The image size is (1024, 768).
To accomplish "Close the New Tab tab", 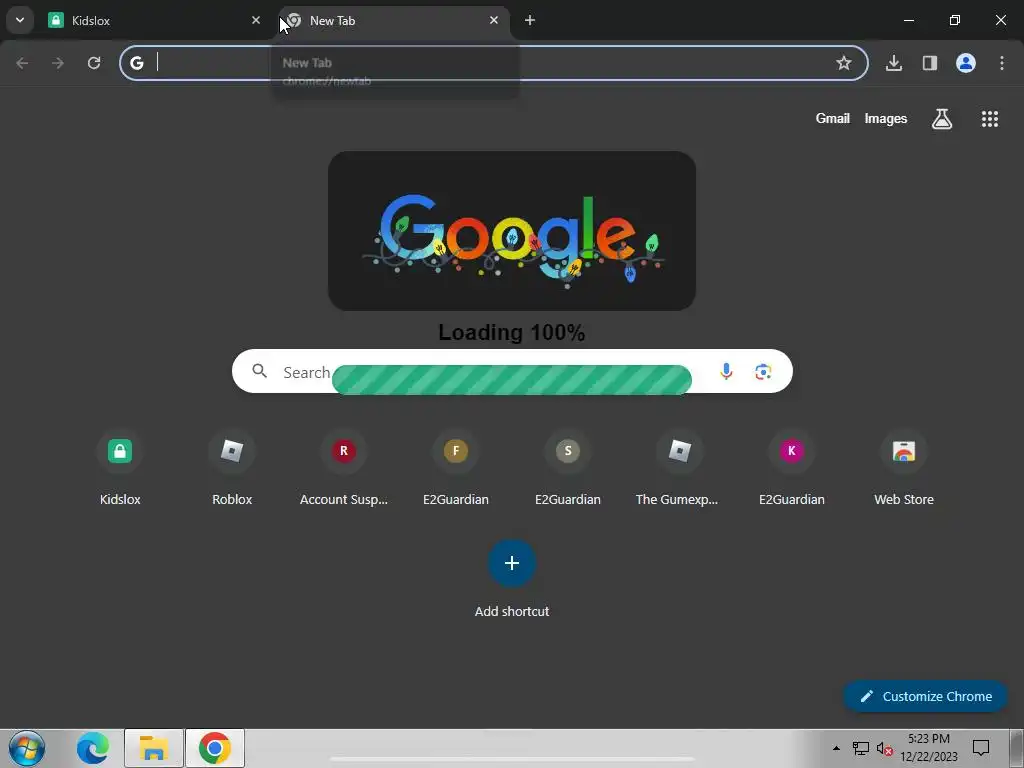I will 494,20.
